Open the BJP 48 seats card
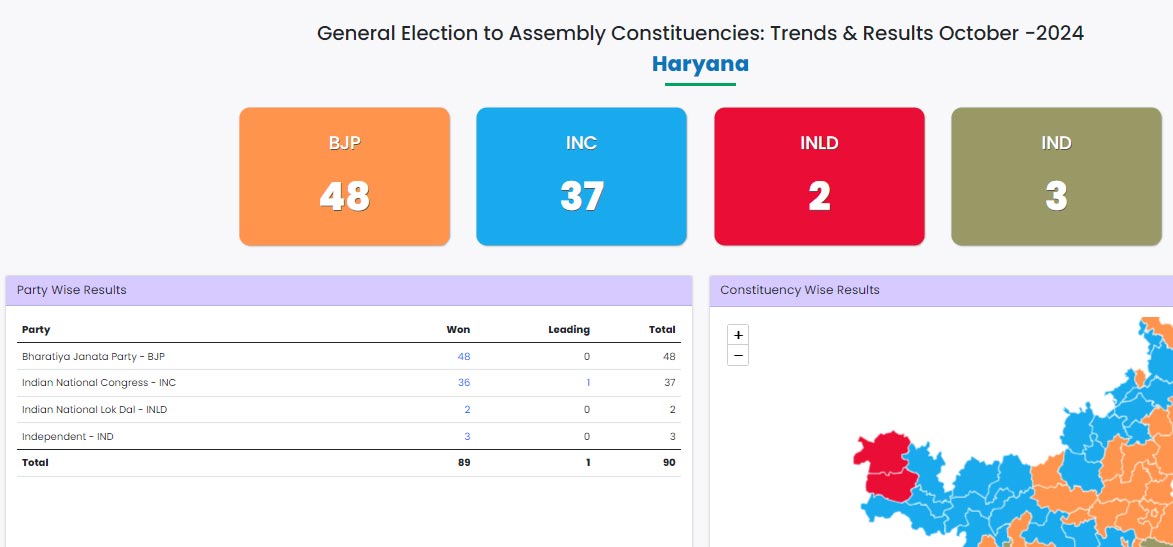Image resolution: width=1173 pixels, height=547 pixels. (345, 177)
